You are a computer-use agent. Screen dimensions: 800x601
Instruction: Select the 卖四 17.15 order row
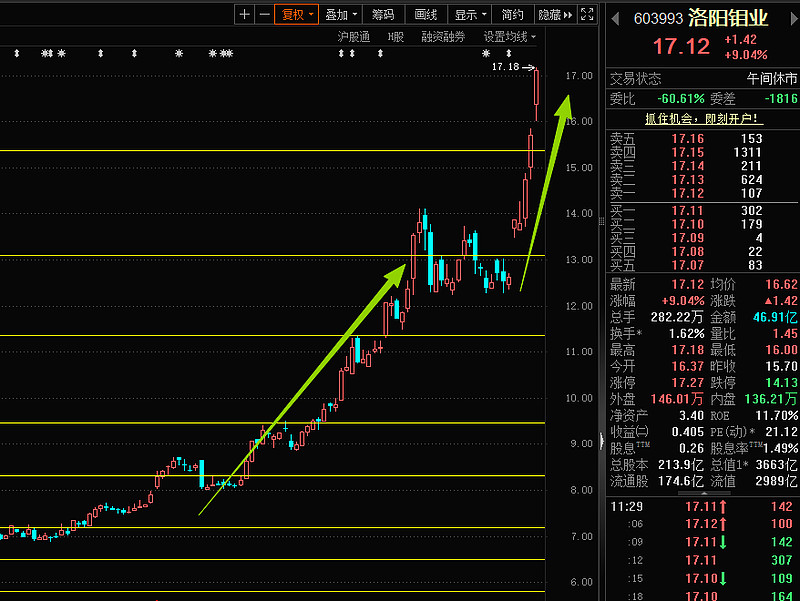(x=703, y=153)
